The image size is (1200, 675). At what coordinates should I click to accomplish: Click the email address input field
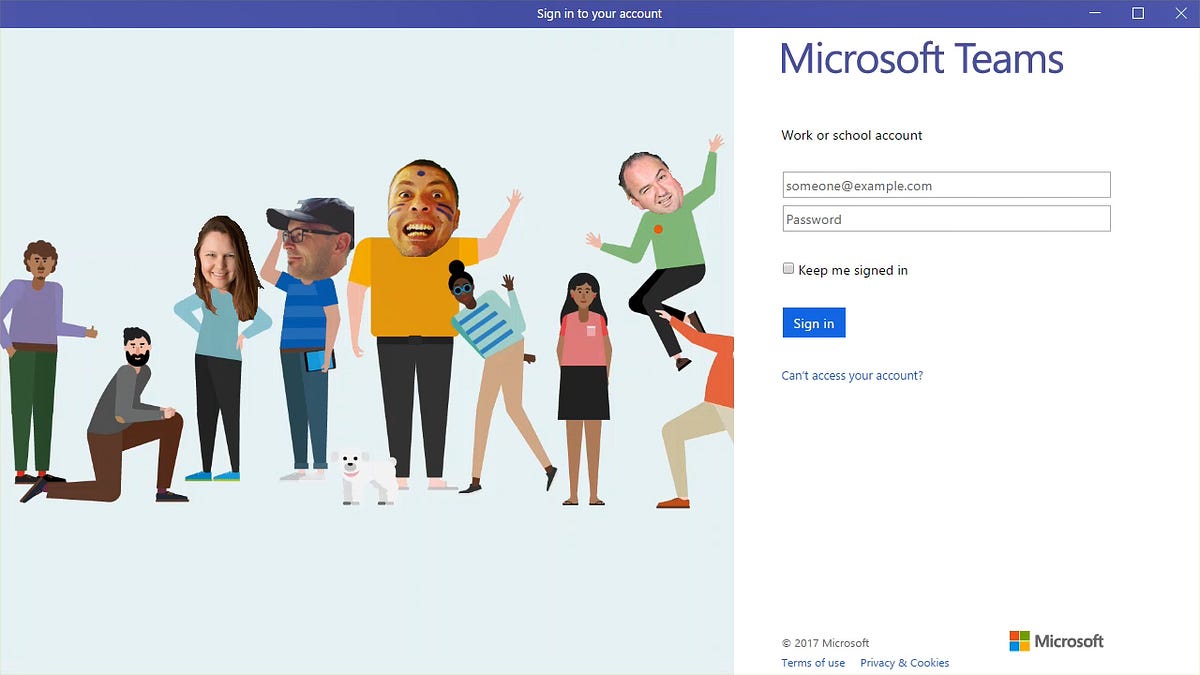(945, 184)
